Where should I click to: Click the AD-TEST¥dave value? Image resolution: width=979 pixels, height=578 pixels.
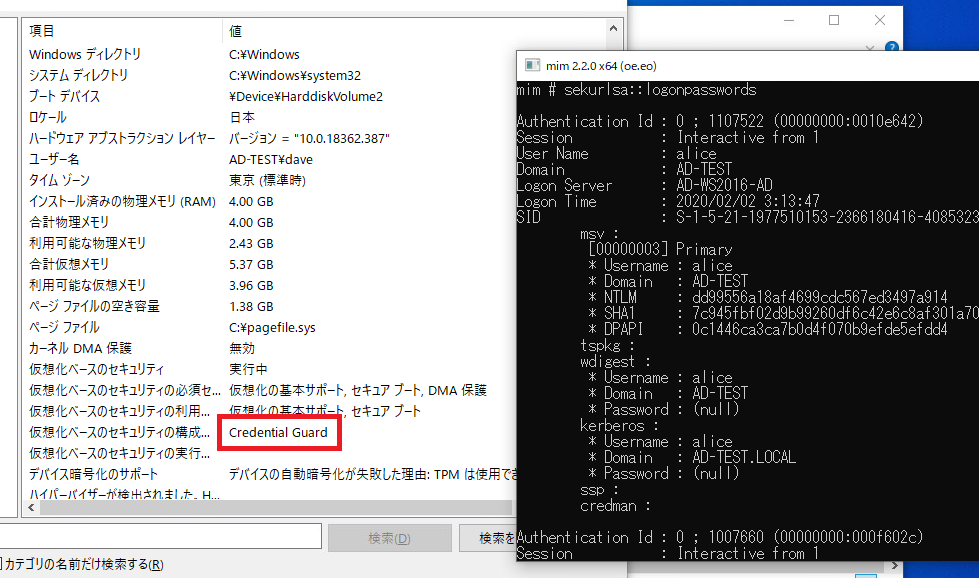(270, 160)
